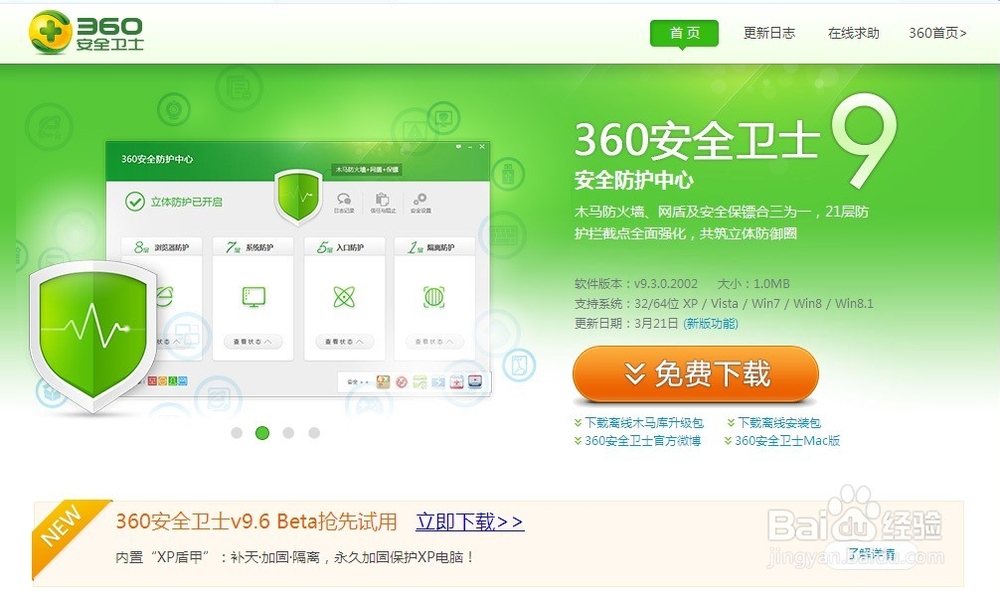Screen dimensions: 1000x591
Task: Click the 浏览器防护 card header
Action: 162,247
